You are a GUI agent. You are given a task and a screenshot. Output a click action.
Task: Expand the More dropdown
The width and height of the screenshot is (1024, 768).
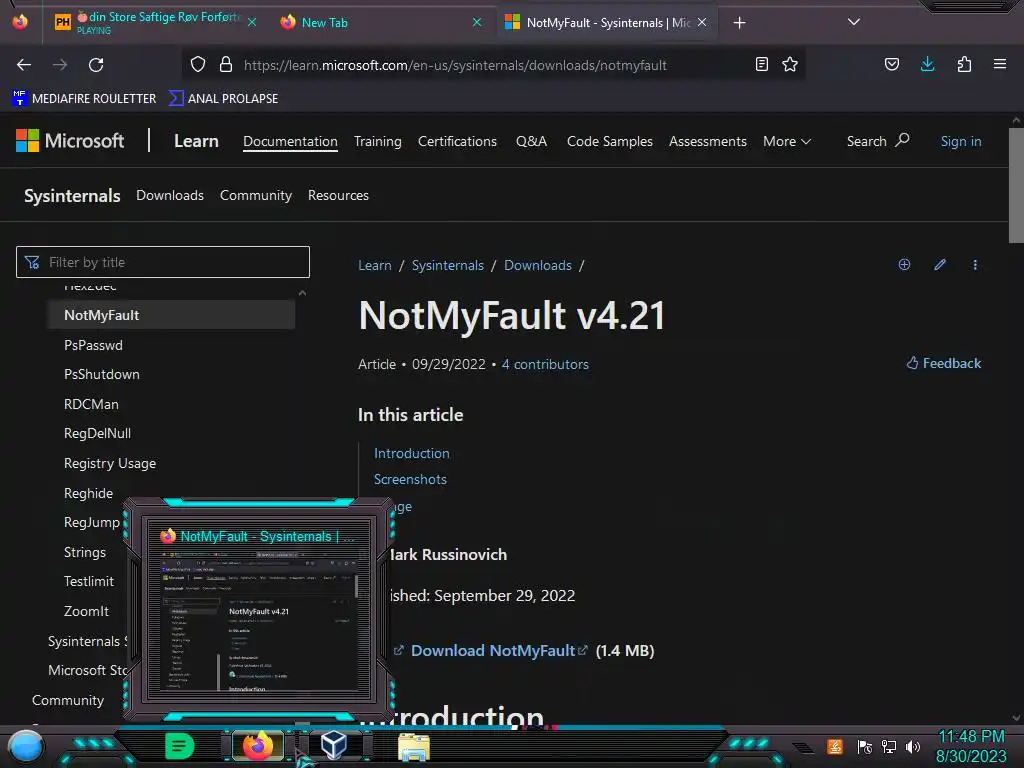[x=787, y=141]
